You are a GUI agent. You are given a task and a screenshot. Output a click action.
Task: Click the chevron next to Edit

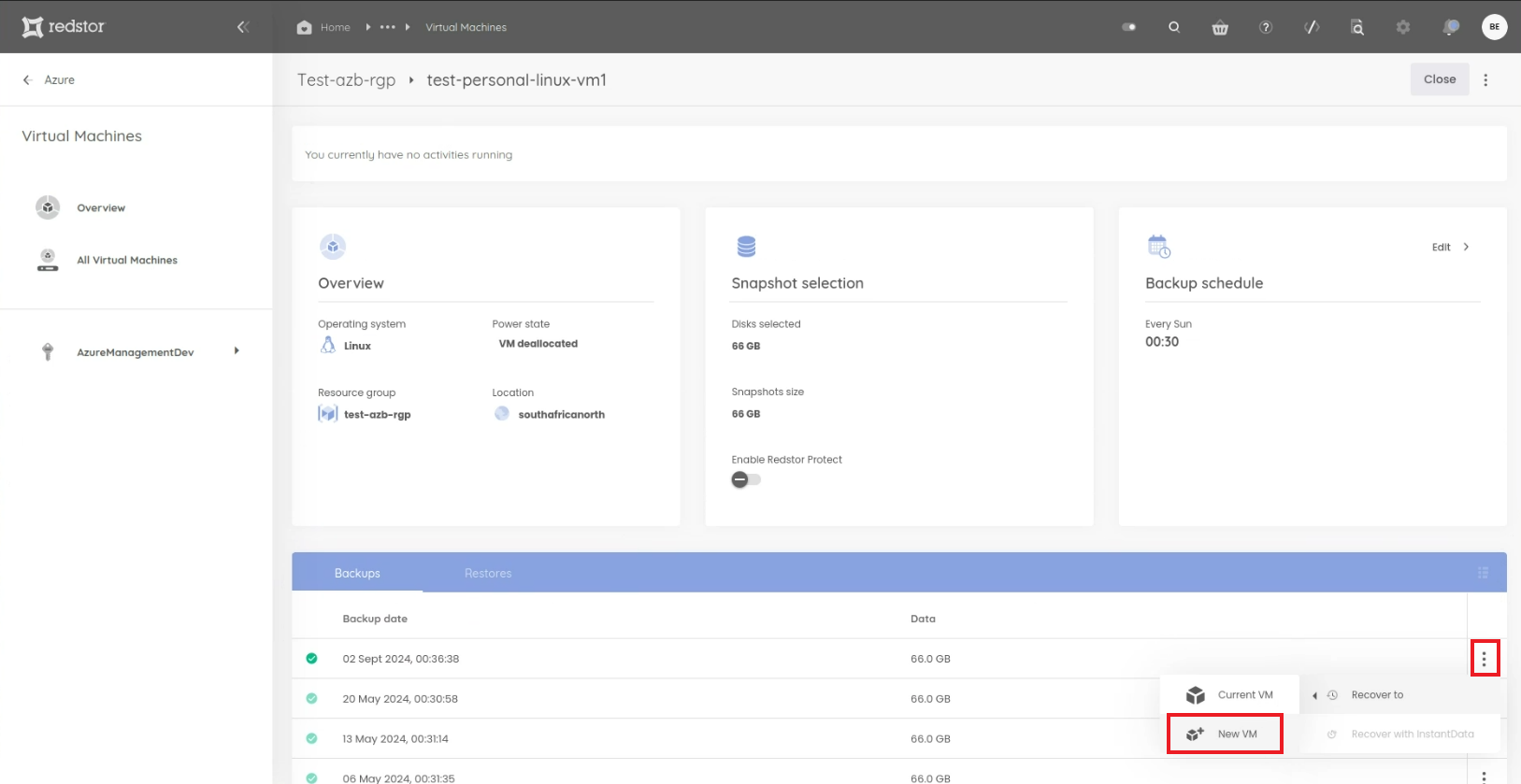1466,247
